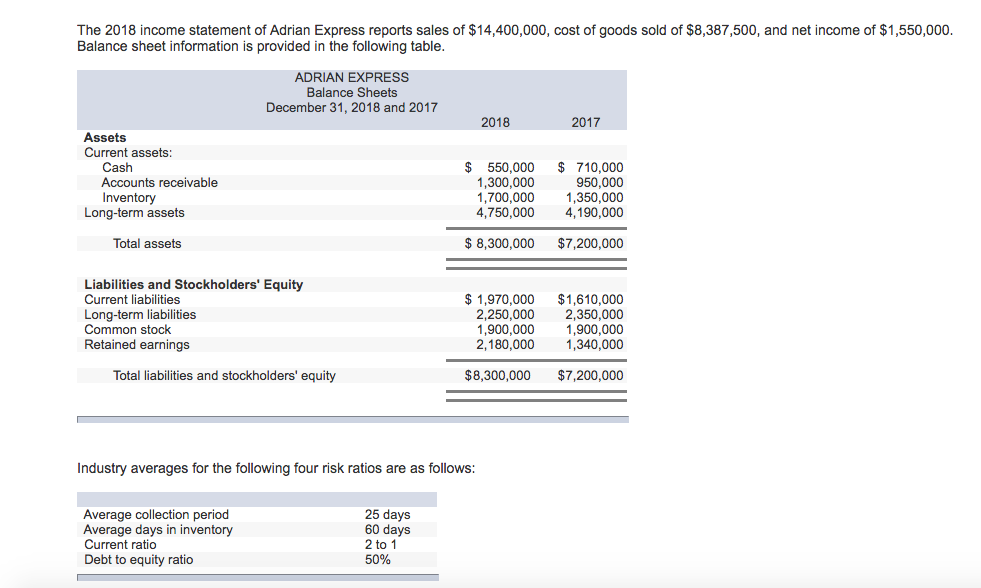The width and height of the screenshot is (981, 588).
Task: Select long-term assets value 4,190,000
Action: pos(594,213)
